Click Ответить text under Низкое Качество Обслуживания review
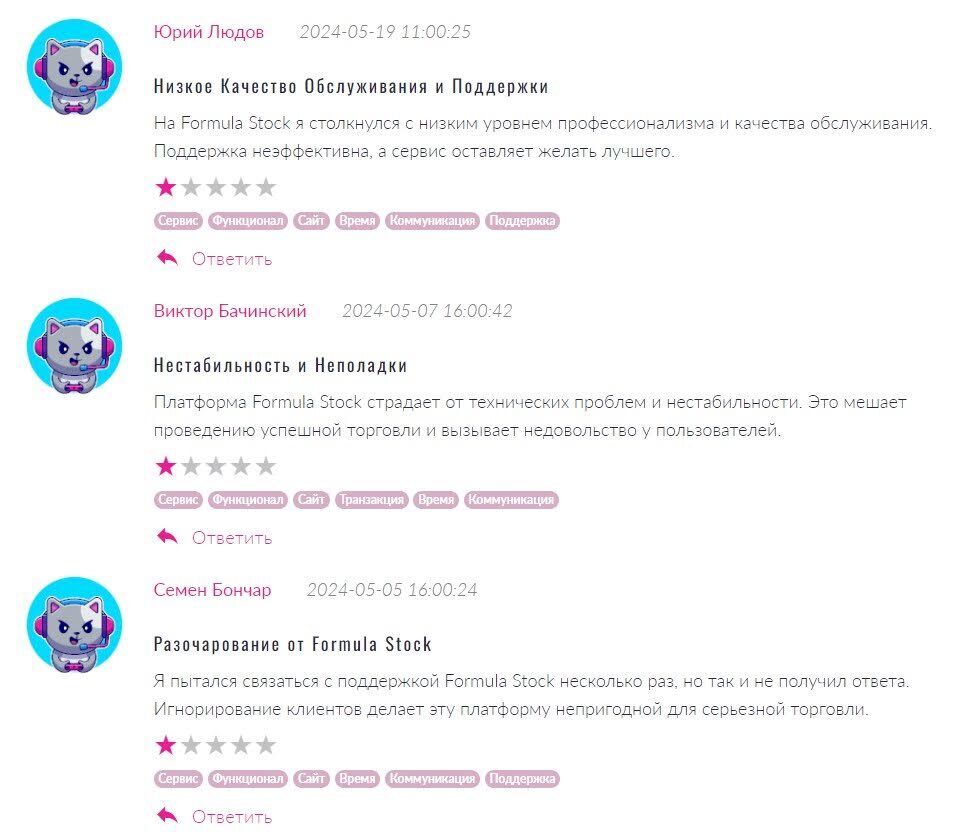Screen dimensions: 965x832 pyautogui.click(x=231, y=259)
